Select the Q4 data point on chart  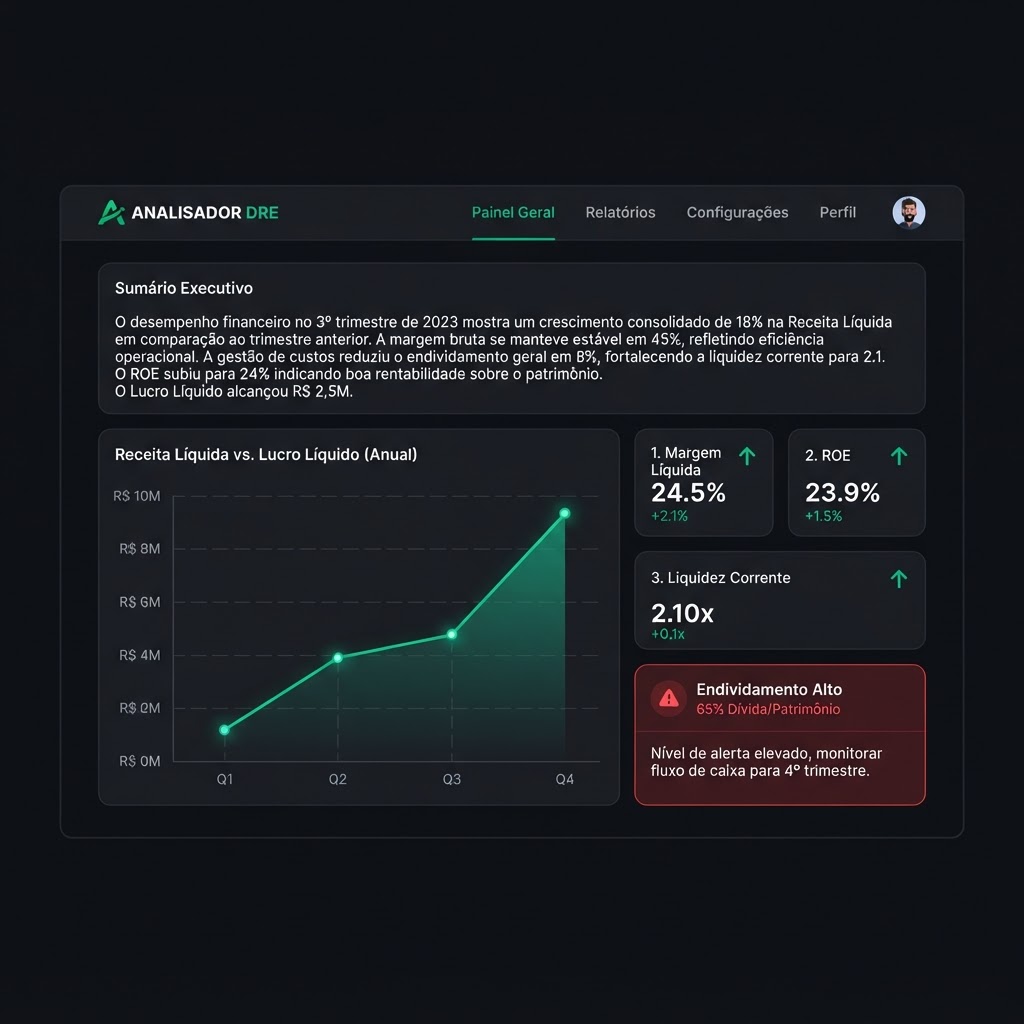(x=565, y=513)
